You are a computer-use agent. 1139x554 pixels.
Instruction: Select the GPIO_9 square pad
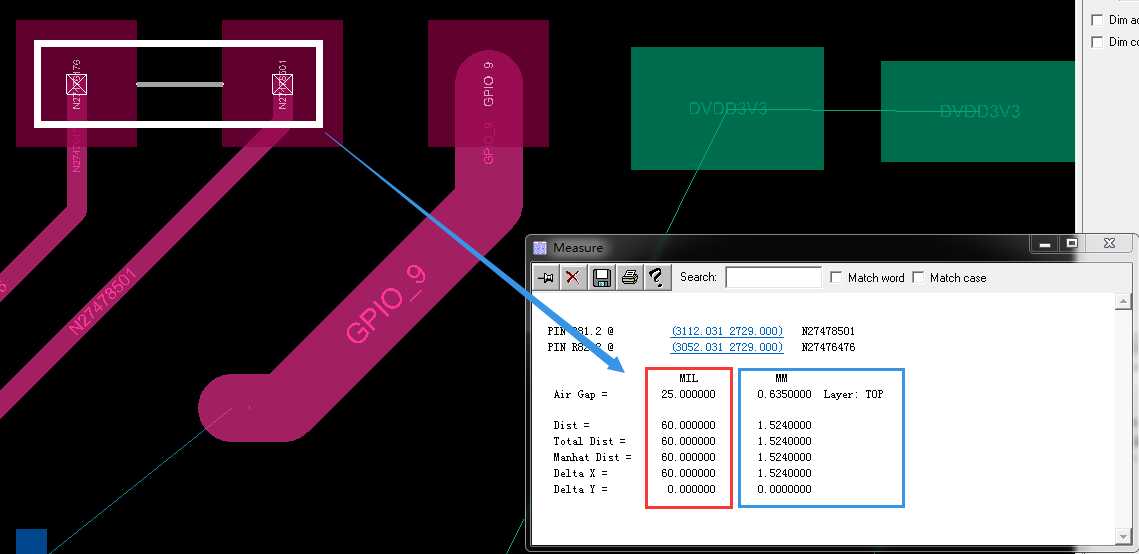click(488, 83)
